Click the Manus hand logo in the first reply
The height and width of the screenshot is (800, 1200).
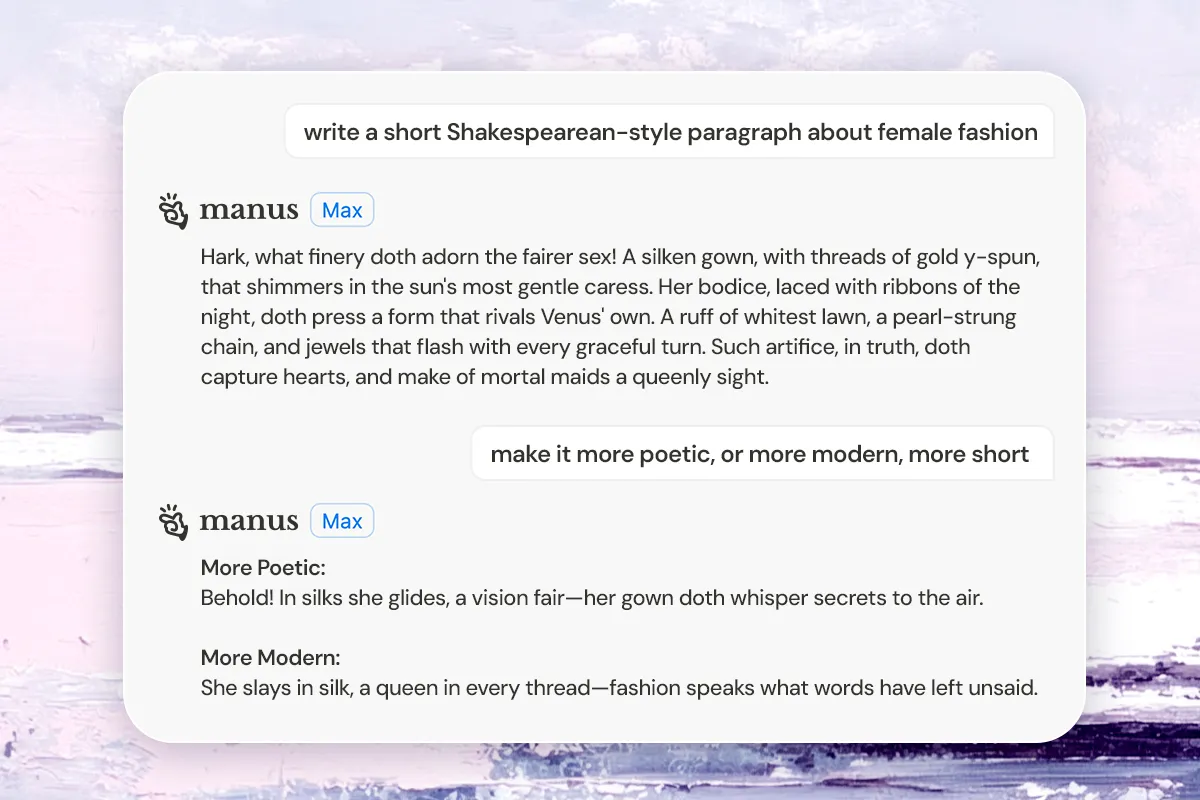(174, 211)
